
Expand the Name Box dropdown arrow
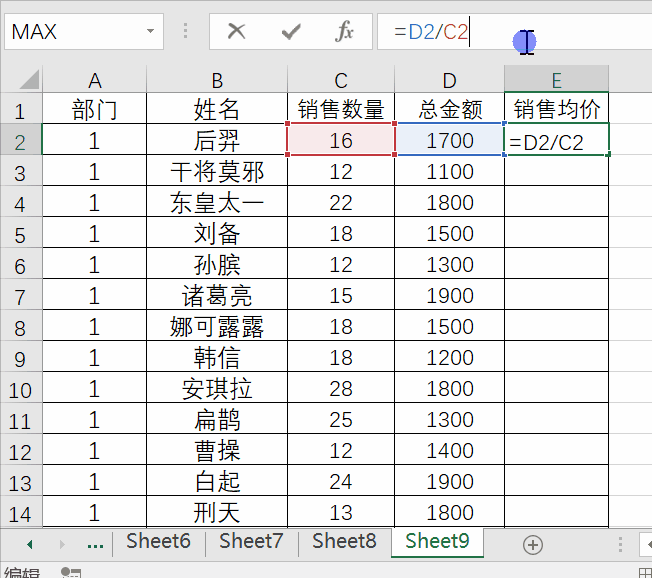tap(150, 31)
